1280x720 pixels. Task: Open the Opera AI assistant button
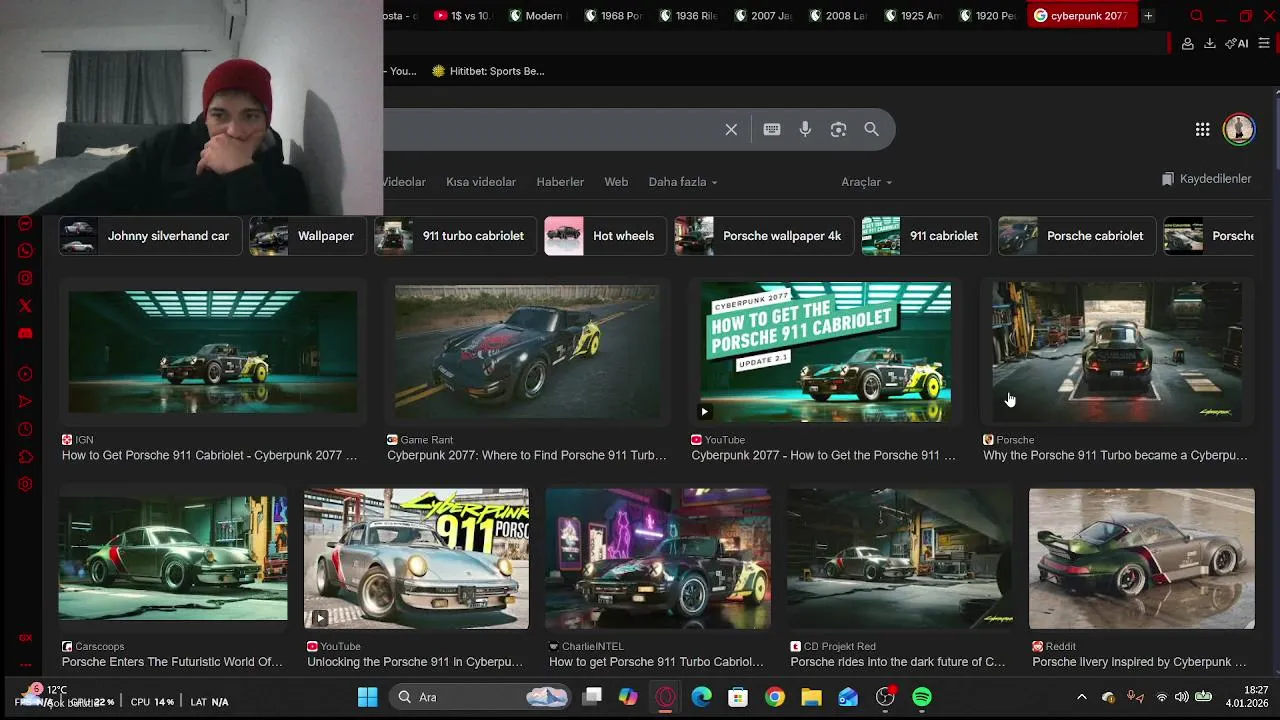tap(1238, 44)
